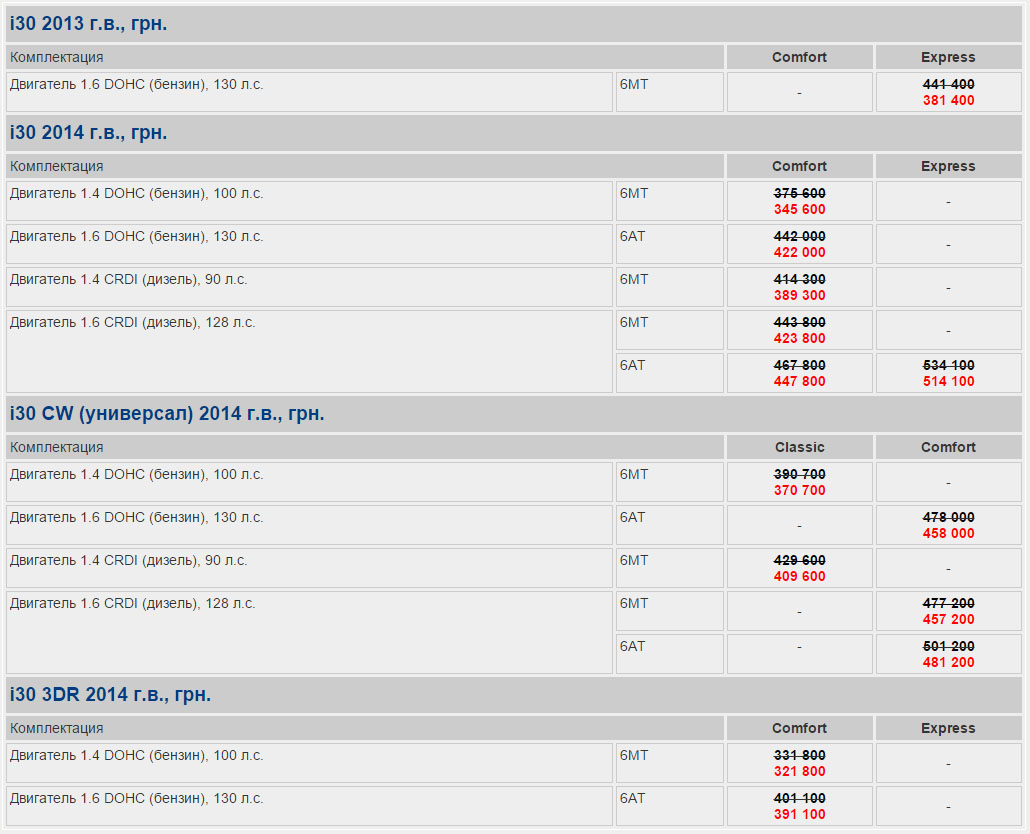
Task: Click the "i30 3DR 2014 г.в., грн." heading
Action: (x=110, y=695)
